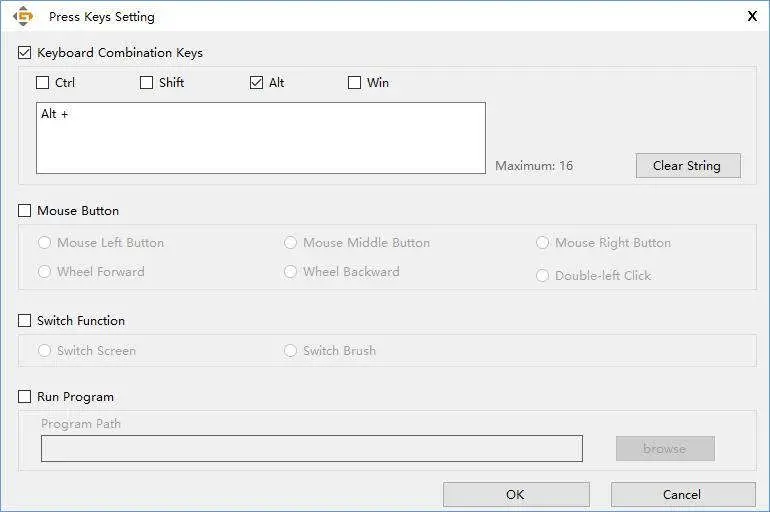Check the Win modifier checkbox
The image size is (770, 512).
click(355, 83)
